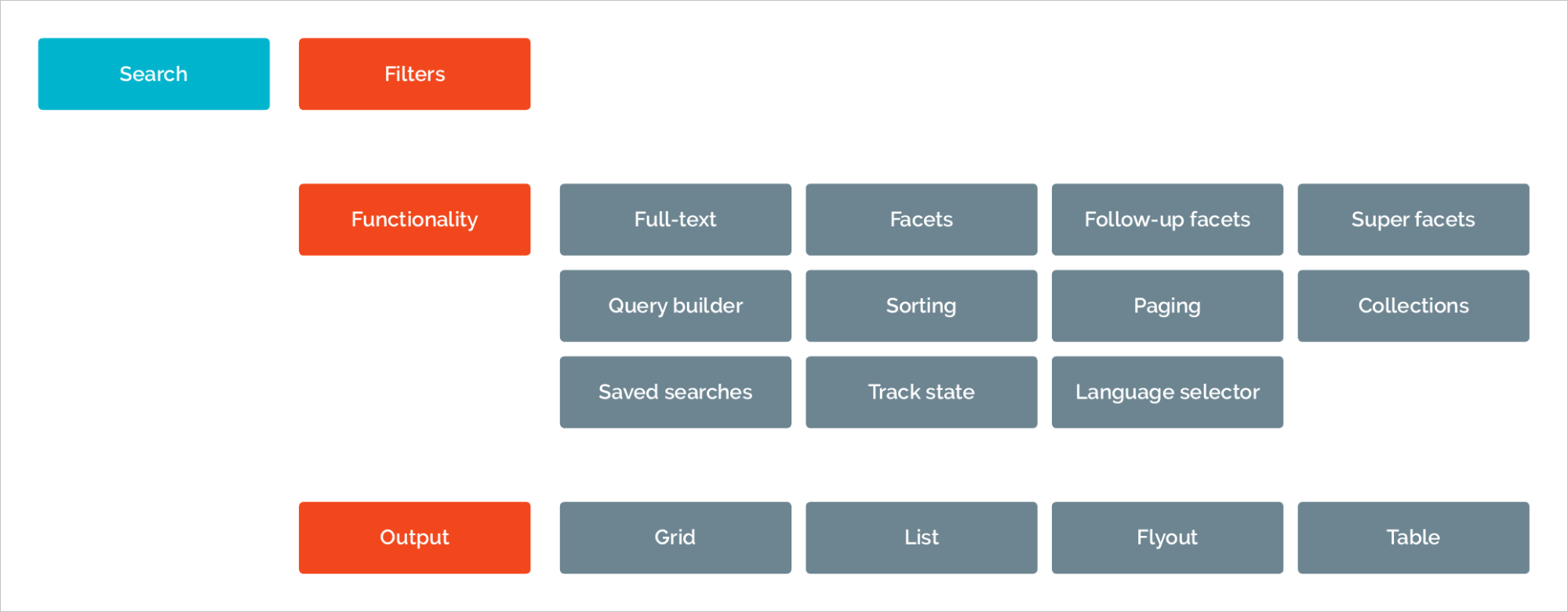This screenshot has height=612, width=1568.
Task: Click the List output block
Action: [921, 537]
